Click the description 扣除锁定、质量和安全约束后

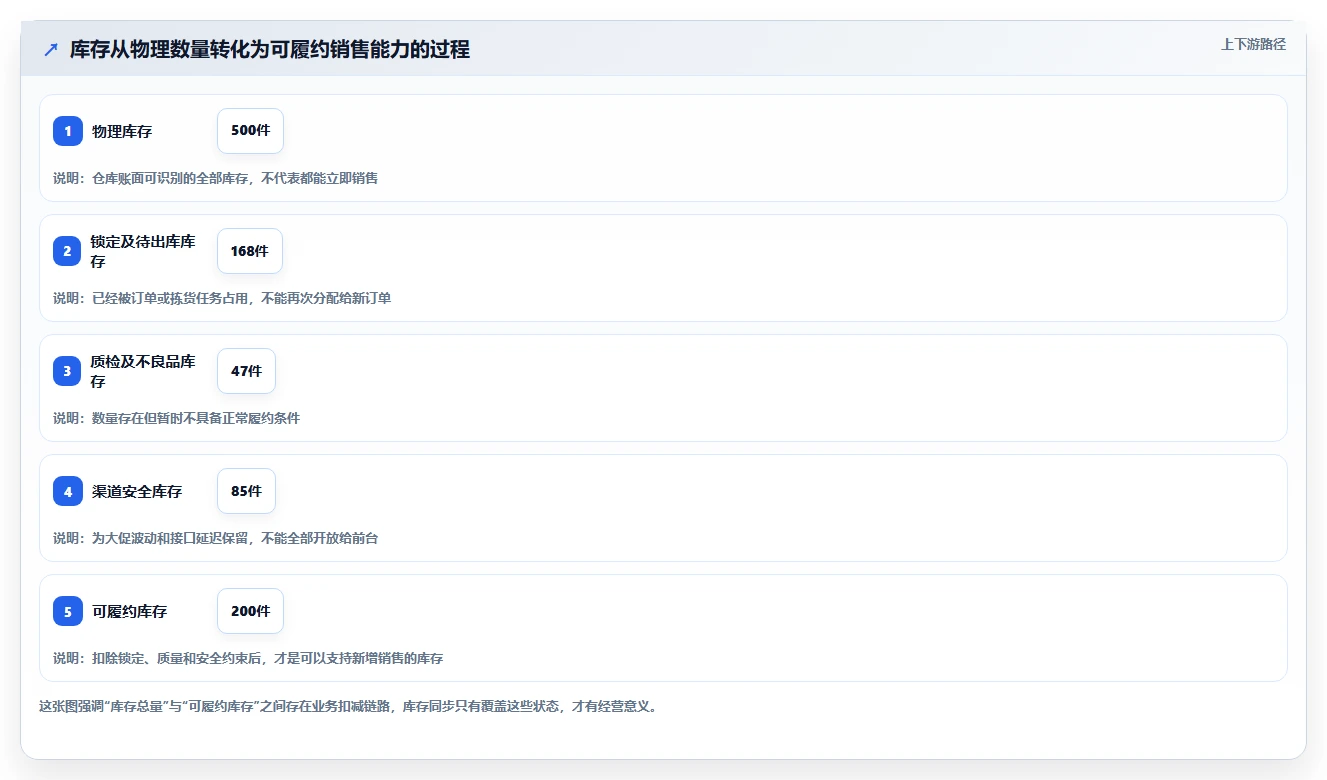point(179,658)
